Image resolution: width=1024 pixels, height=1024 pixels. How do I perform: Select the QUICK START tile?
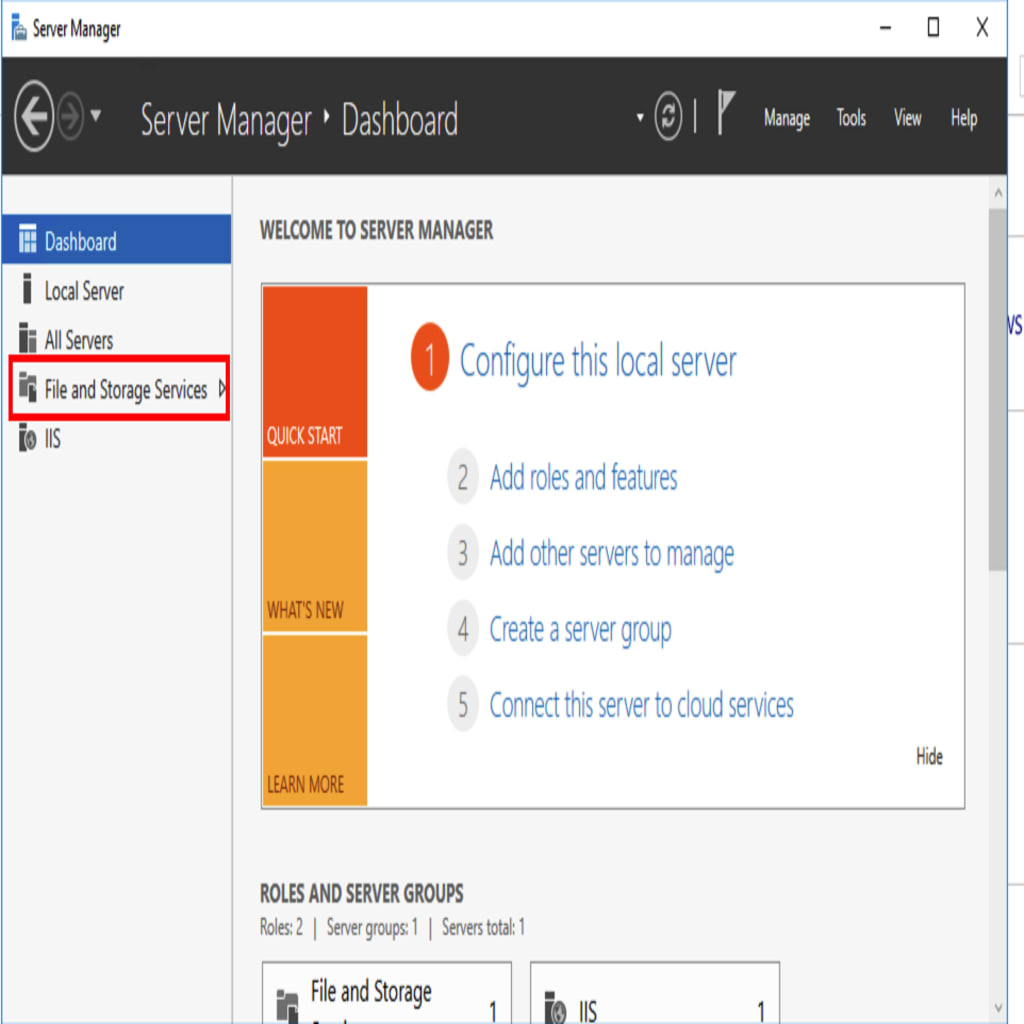(x=315, y=372)
